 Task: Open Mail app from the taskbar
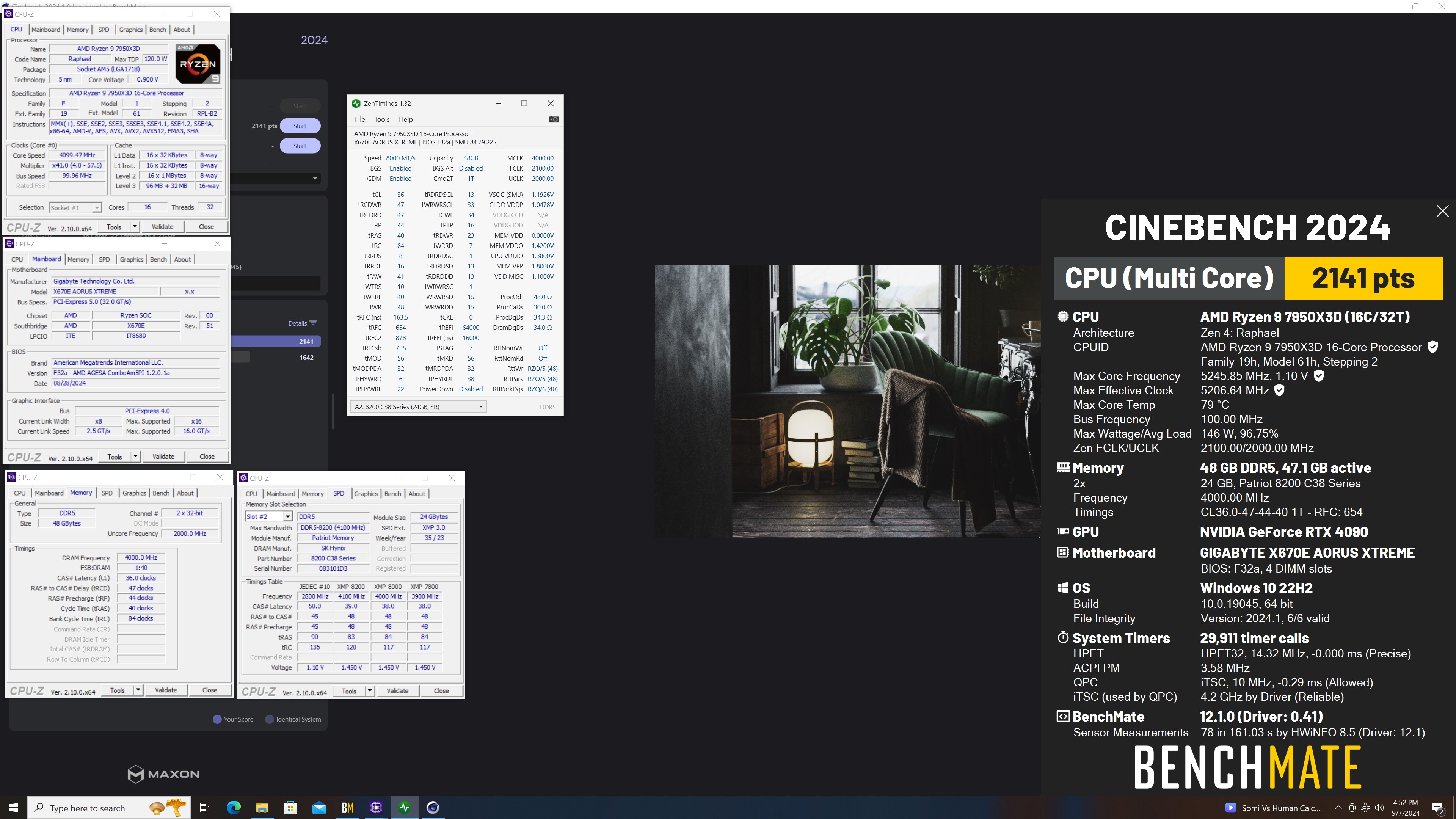(x=319, y=808)
